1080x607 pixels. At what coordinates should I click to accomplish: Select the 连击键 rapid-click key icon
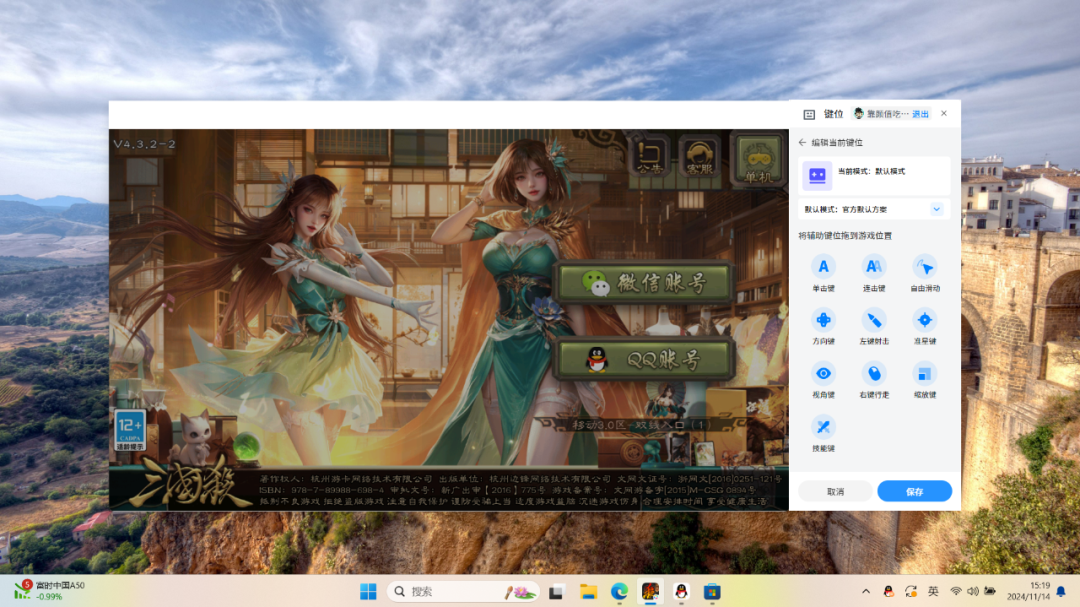point(874,267)
